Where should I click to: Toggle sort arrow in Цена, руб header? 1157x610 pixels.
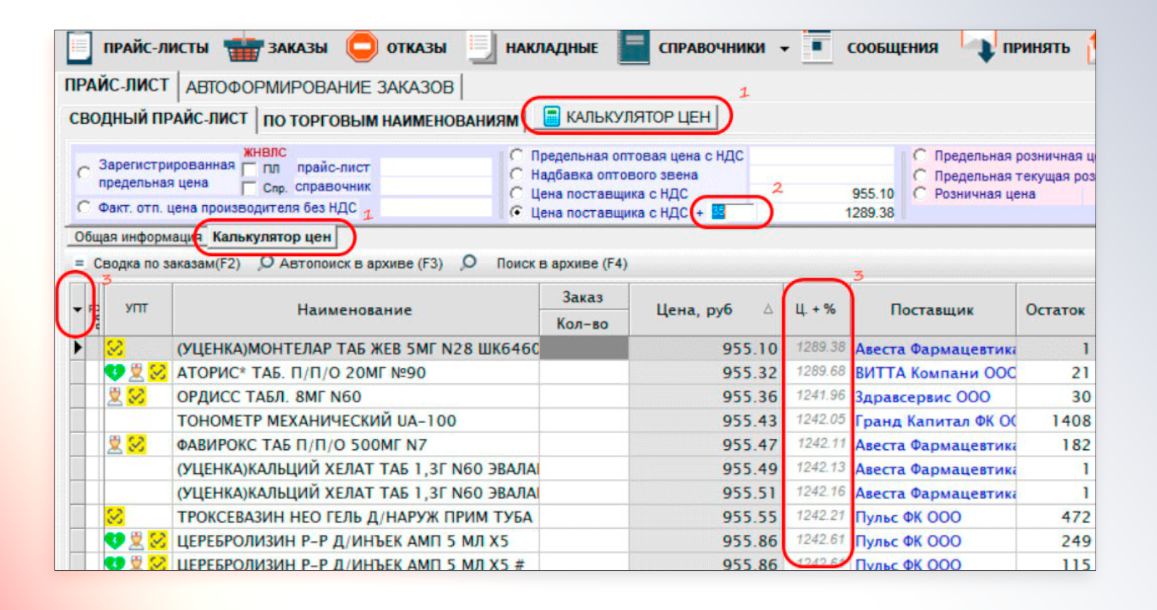(x=768, y=310)
